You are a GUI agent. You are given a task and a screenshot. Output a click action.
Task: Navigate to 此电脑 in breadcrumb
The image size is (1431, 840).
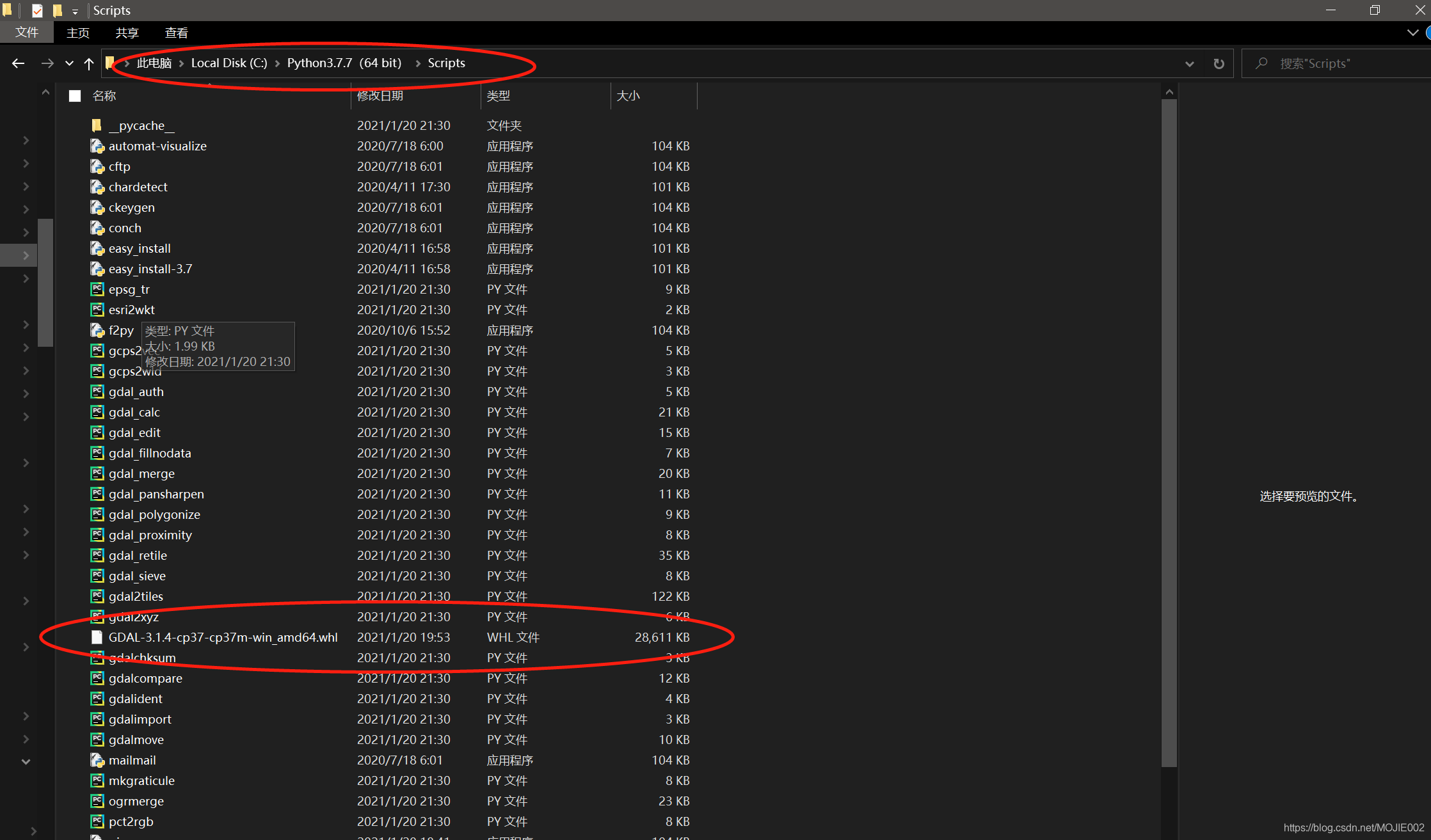pyautogui.click(x=154, y=63)
